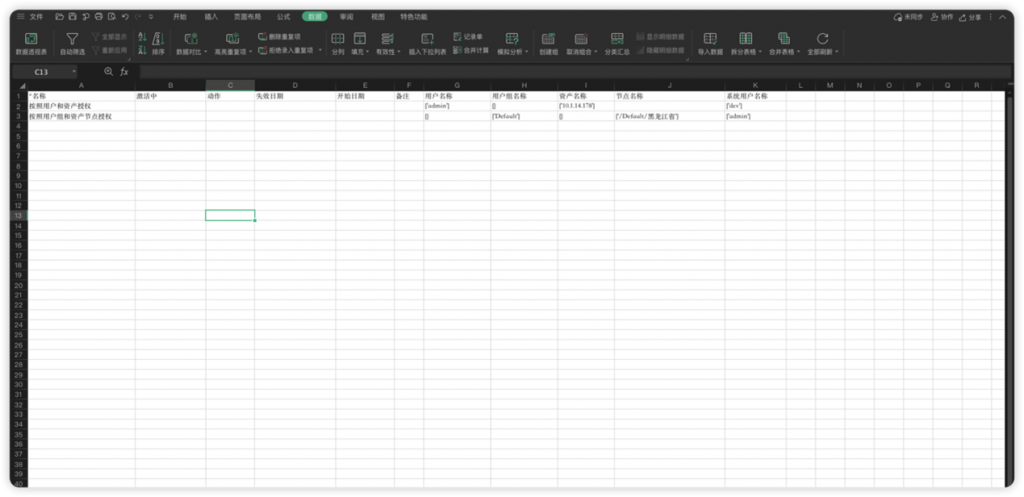
Task: Switch to the 开始 tab
Action: (x=180, y=16)
